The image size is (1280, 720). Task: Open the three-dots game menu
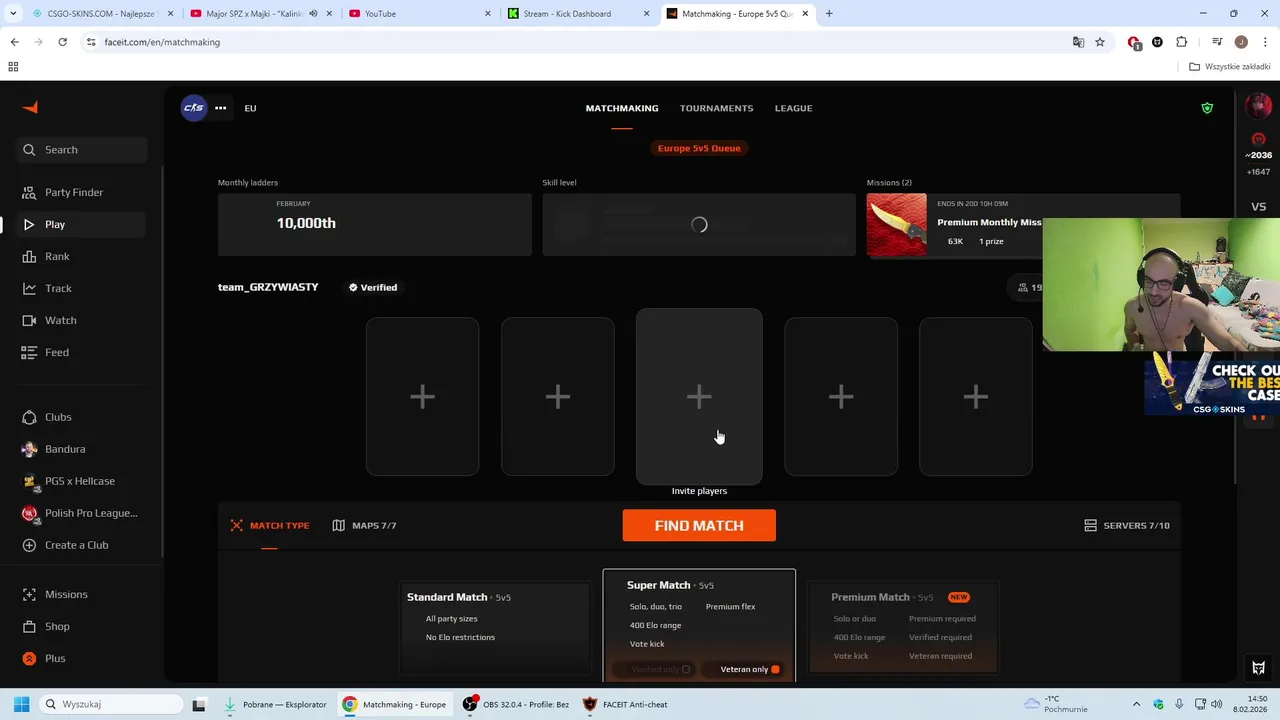click(220, 108)
